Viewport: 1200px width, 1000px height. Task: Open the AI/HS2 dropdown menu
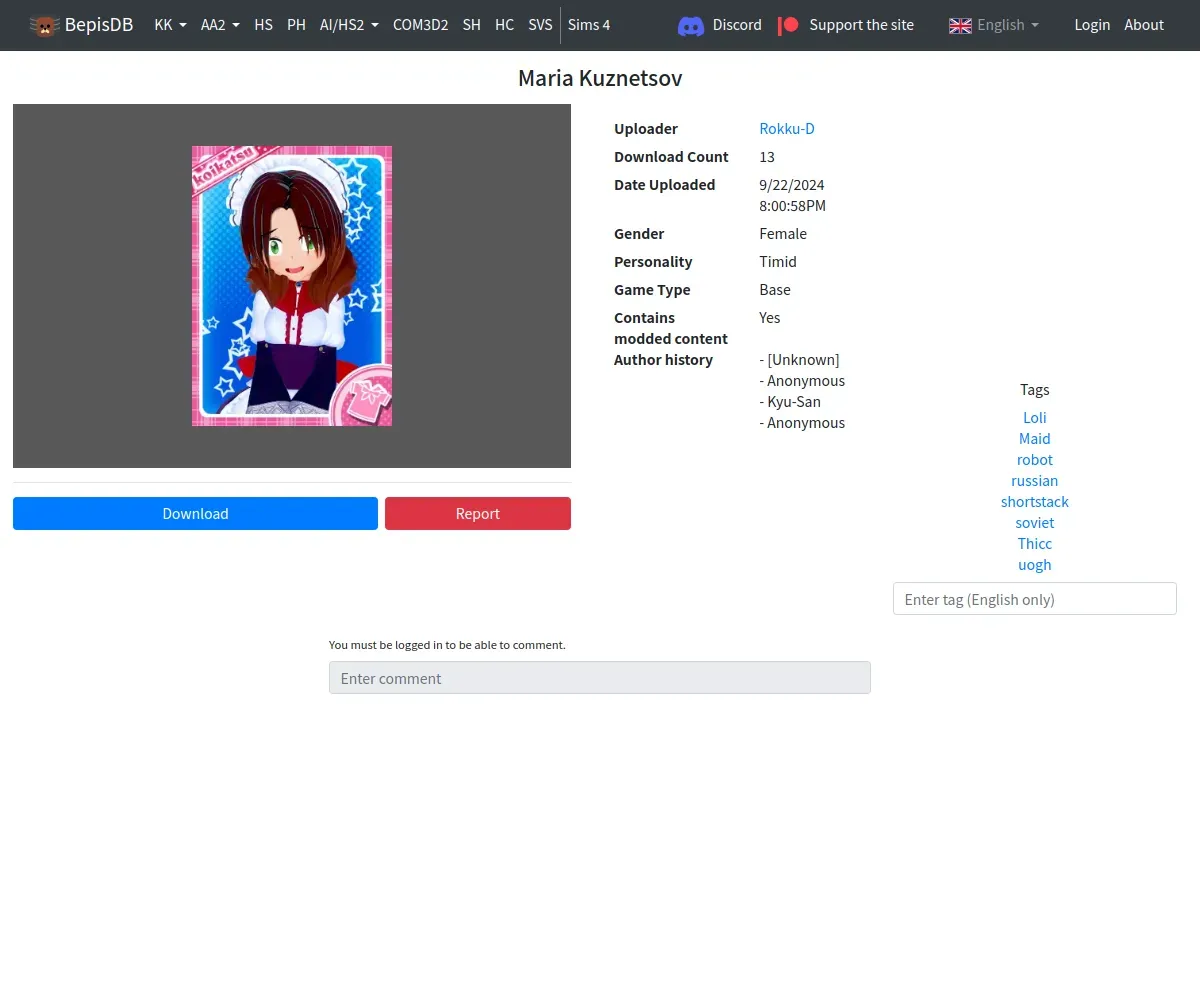pos(349,25)
